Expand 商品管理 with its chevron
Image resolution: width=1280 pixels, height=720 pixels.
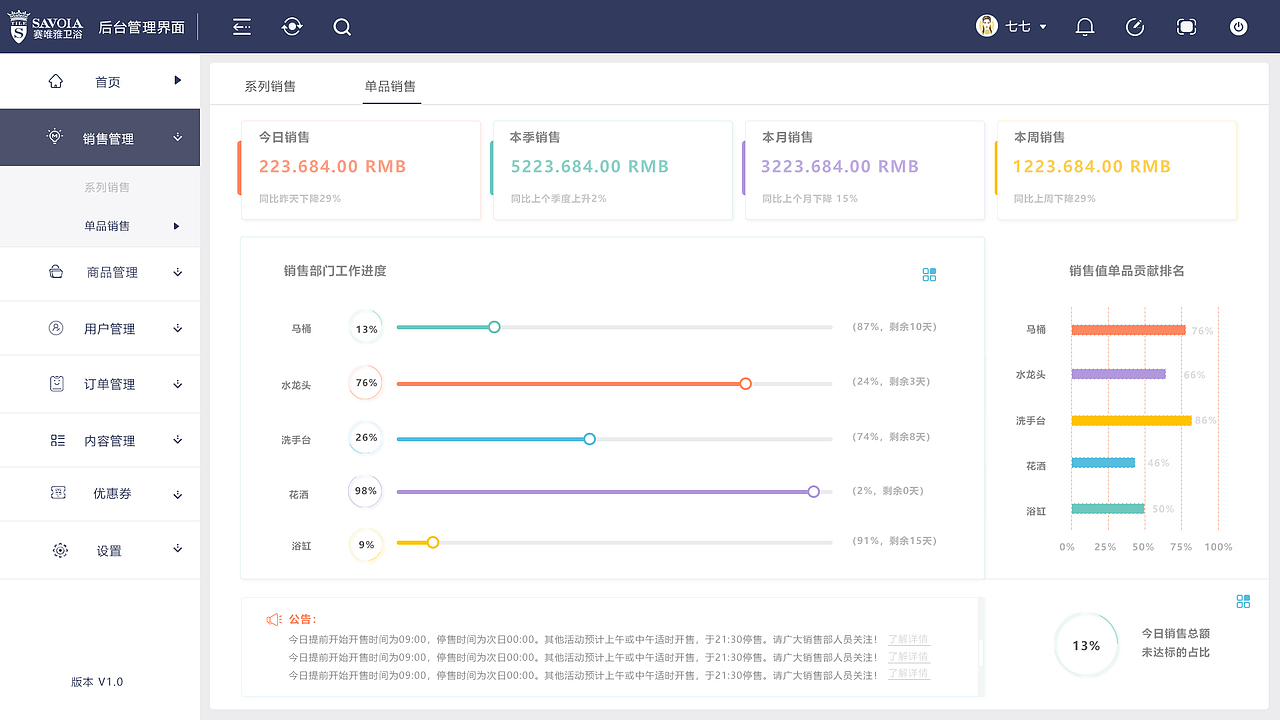pos(178,272)
